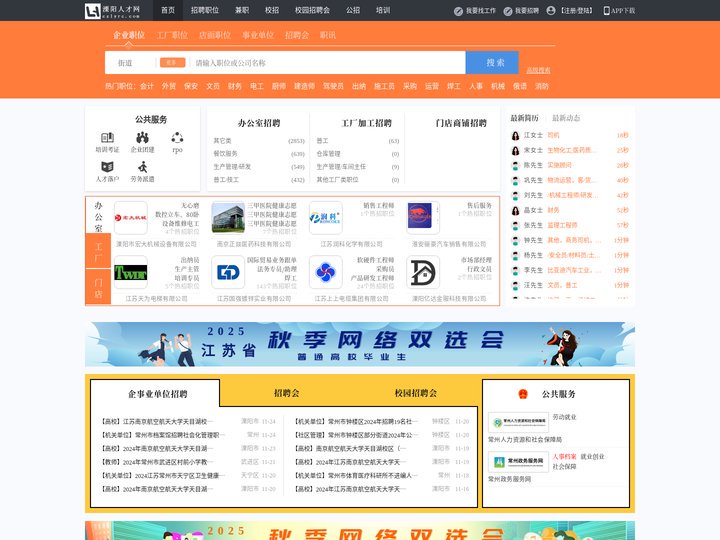
Task: Click the blue 搜索 button
Action: [492, 62]
